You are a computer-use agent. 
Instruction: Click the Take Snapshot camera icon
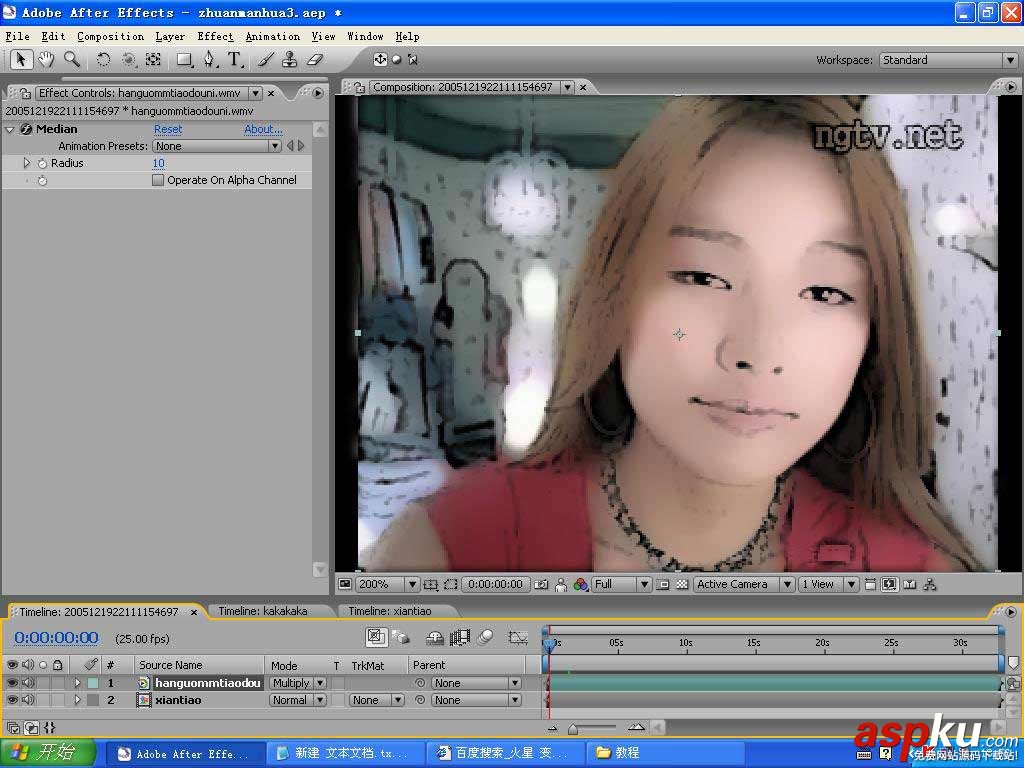tap(541, 584)
